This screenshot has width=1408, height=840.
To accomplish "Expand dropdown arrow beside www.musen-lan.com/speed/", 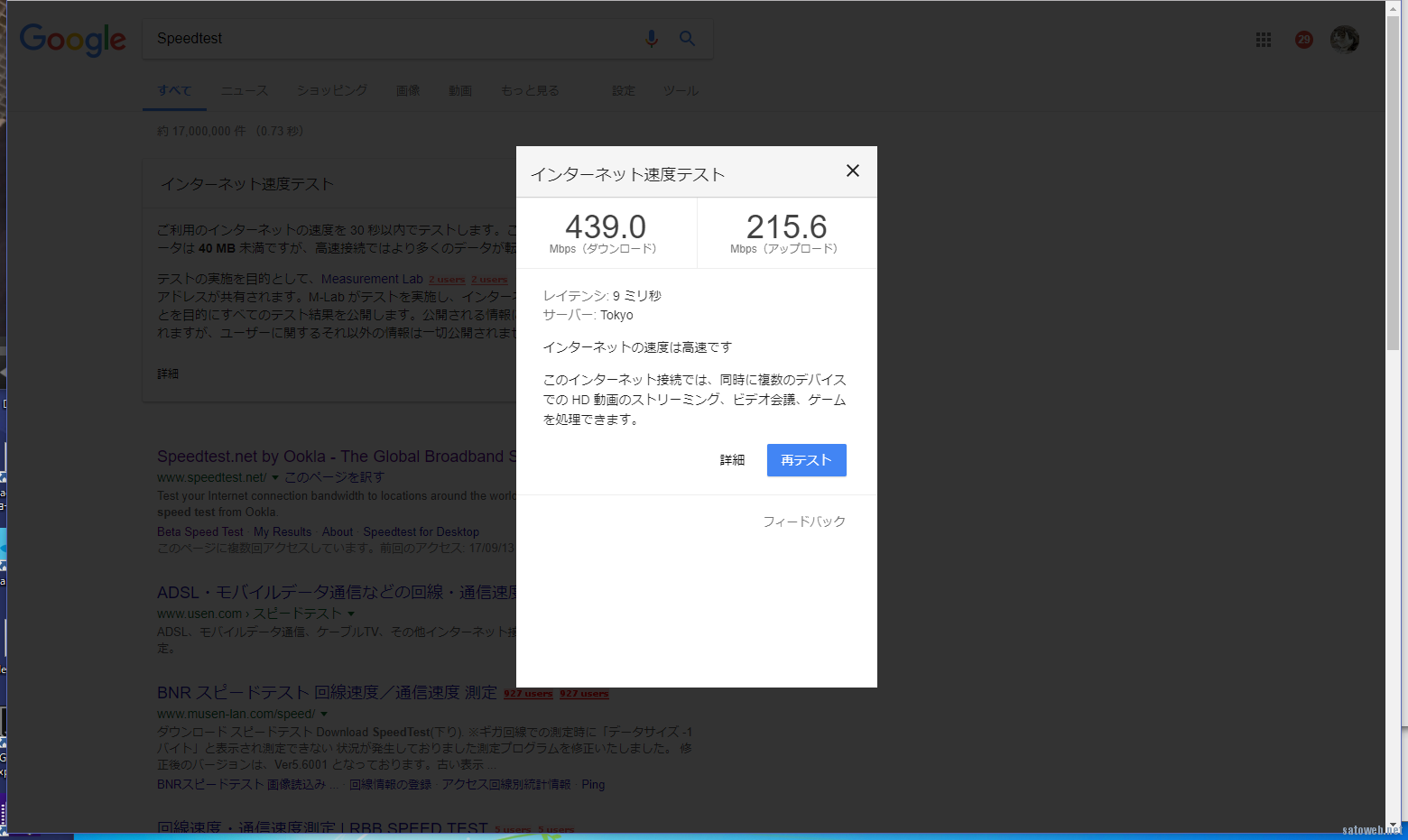I will click(324, 714).
